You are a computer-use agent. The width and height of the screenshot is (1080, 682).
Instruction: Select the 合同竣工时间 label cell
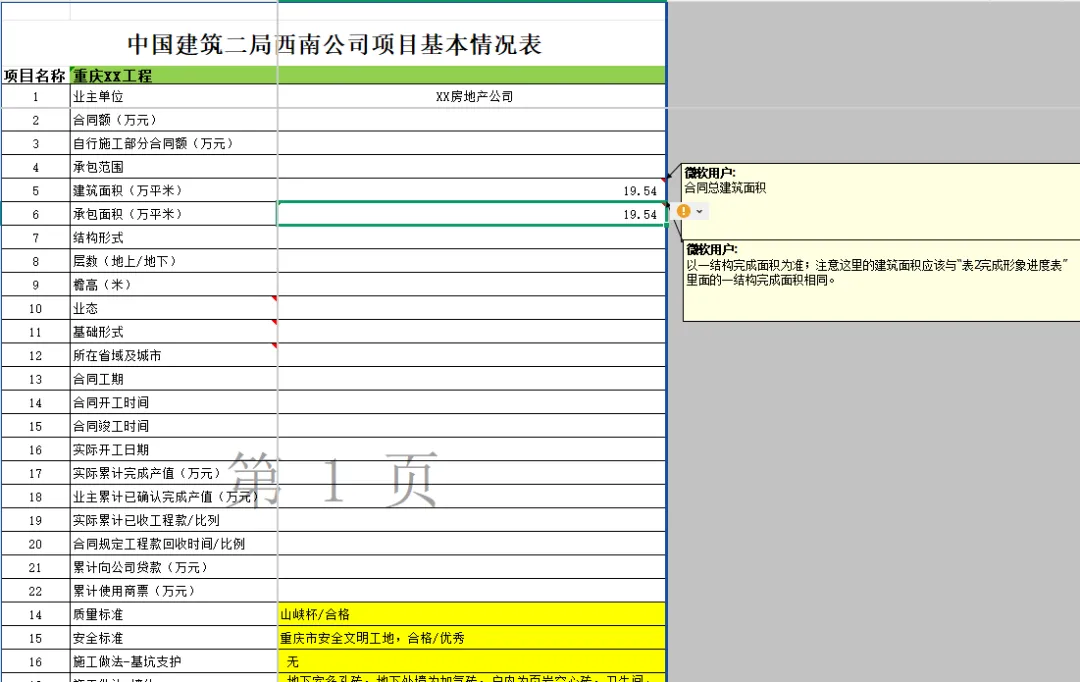[174, 426]
